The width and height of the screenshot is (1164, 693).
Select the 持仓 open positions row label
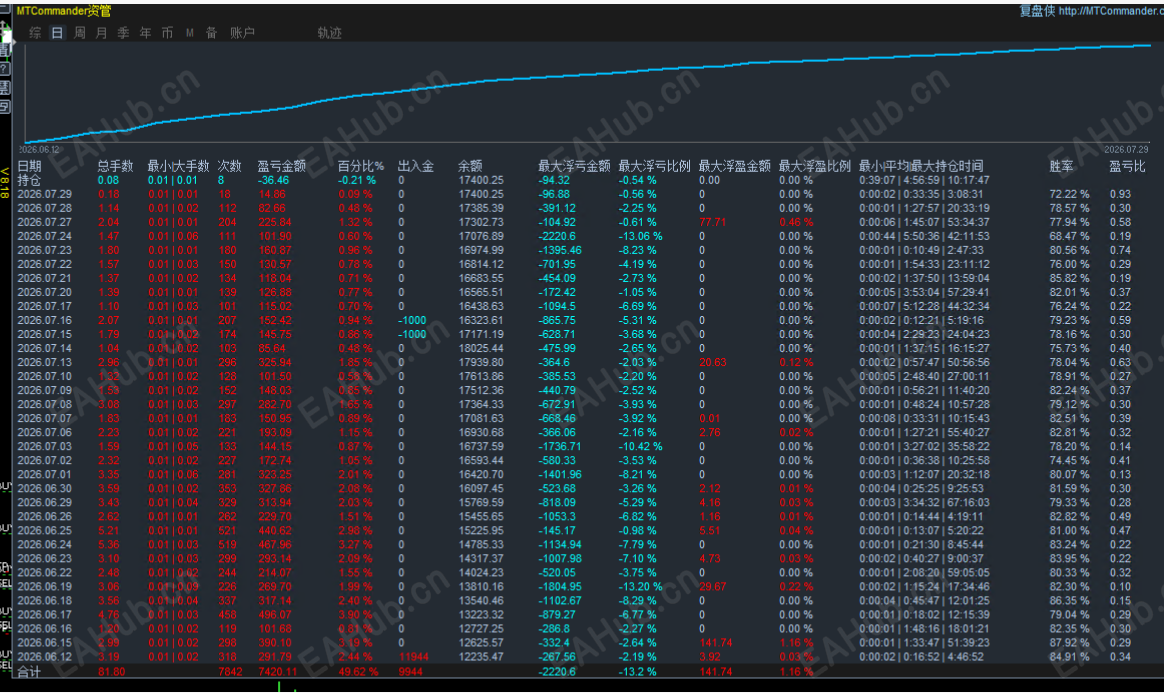coord(30,180)
